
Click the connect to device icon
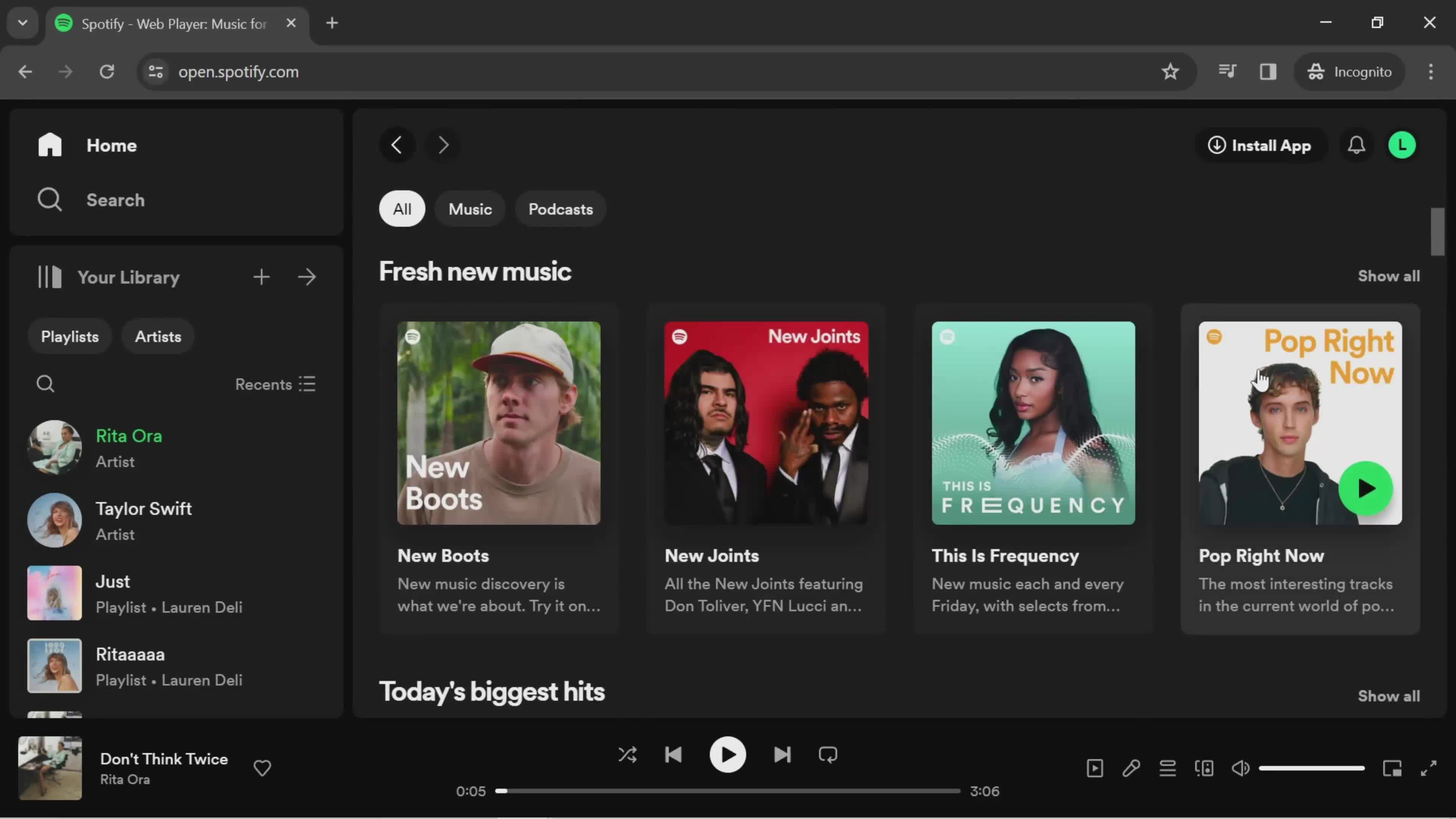point(1204,768)
